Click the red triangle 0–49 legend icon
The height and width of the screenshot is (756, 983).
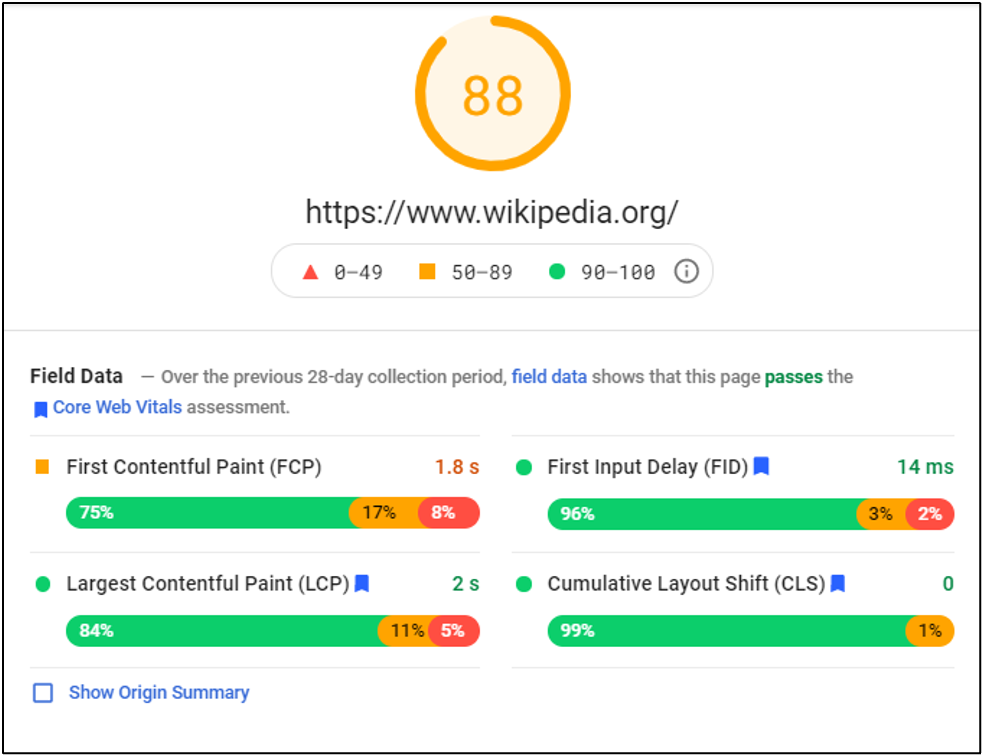tap(310, 272)
